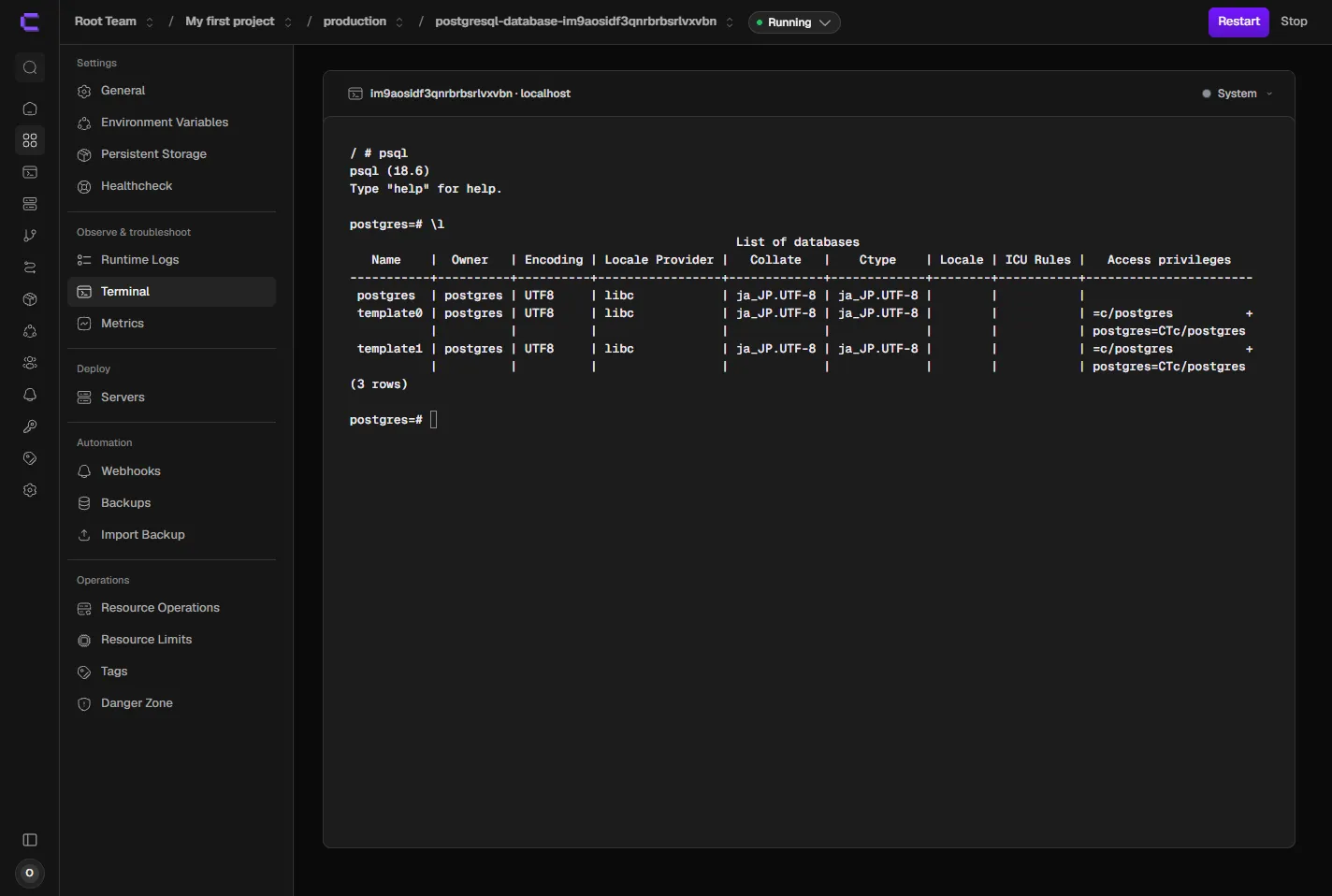Viewport: 1332px width, 896px height.
Task: Click the Coolify logo icon
Action: pyautogui.click(x=30, y=22)
